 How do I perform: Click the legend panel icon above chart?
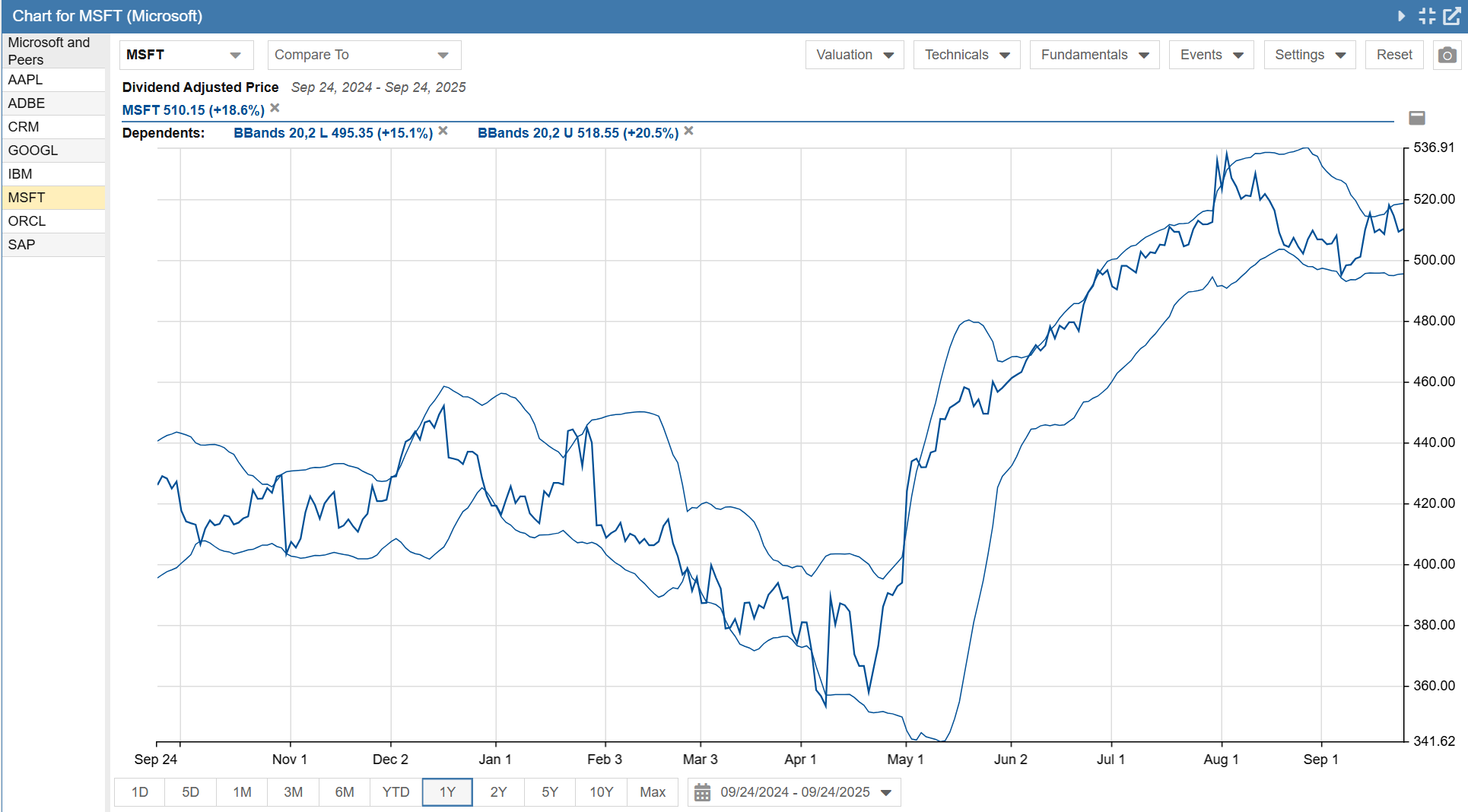[x=1417, y=118]
